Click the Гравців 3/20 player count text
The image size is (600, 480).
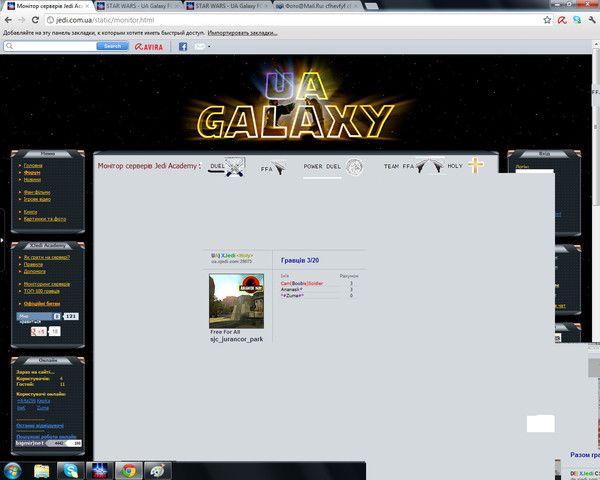point(300,260)
